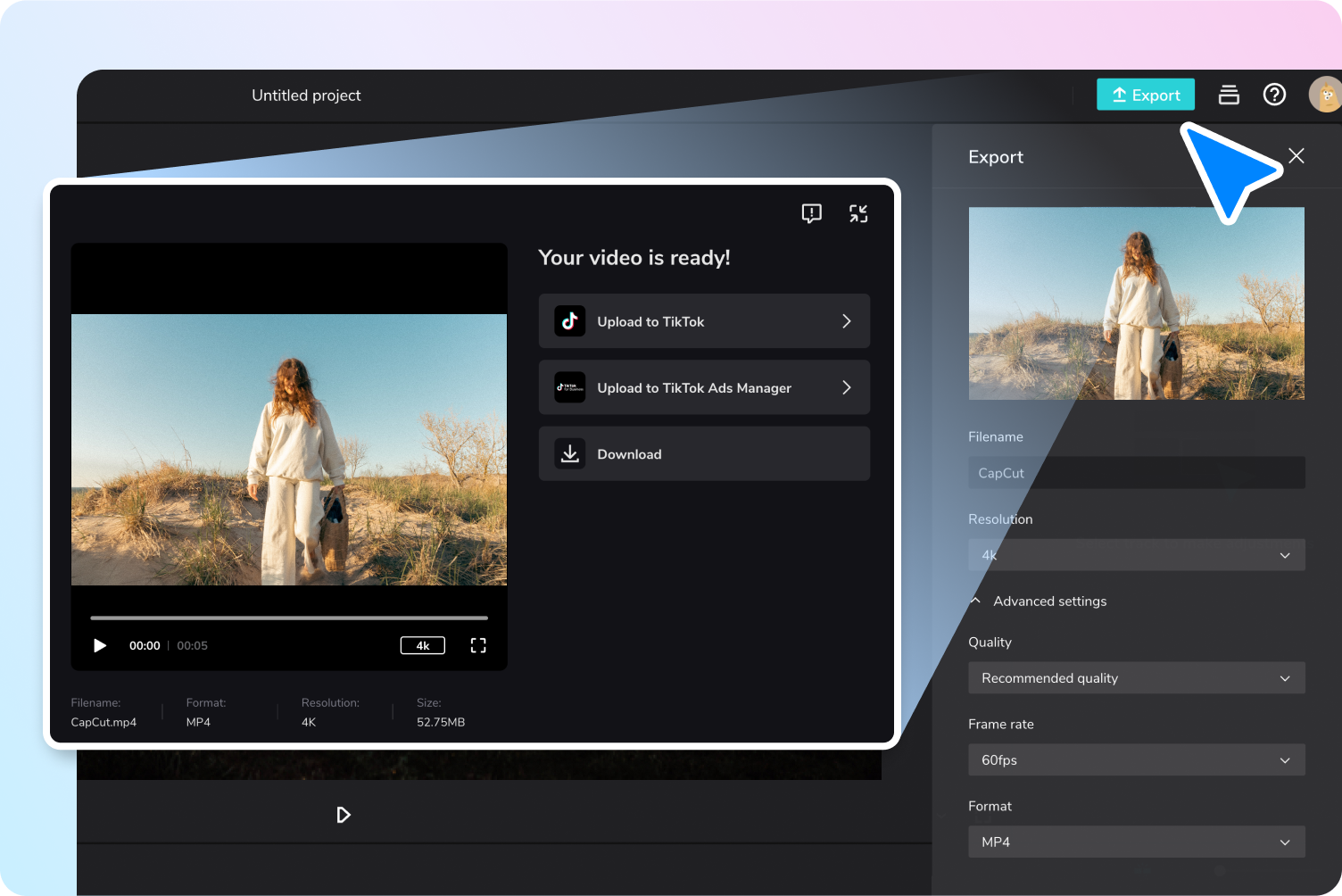Open the Recommended quality dropdown
Screen dimensions: 1342x896
pos(1137,678)
